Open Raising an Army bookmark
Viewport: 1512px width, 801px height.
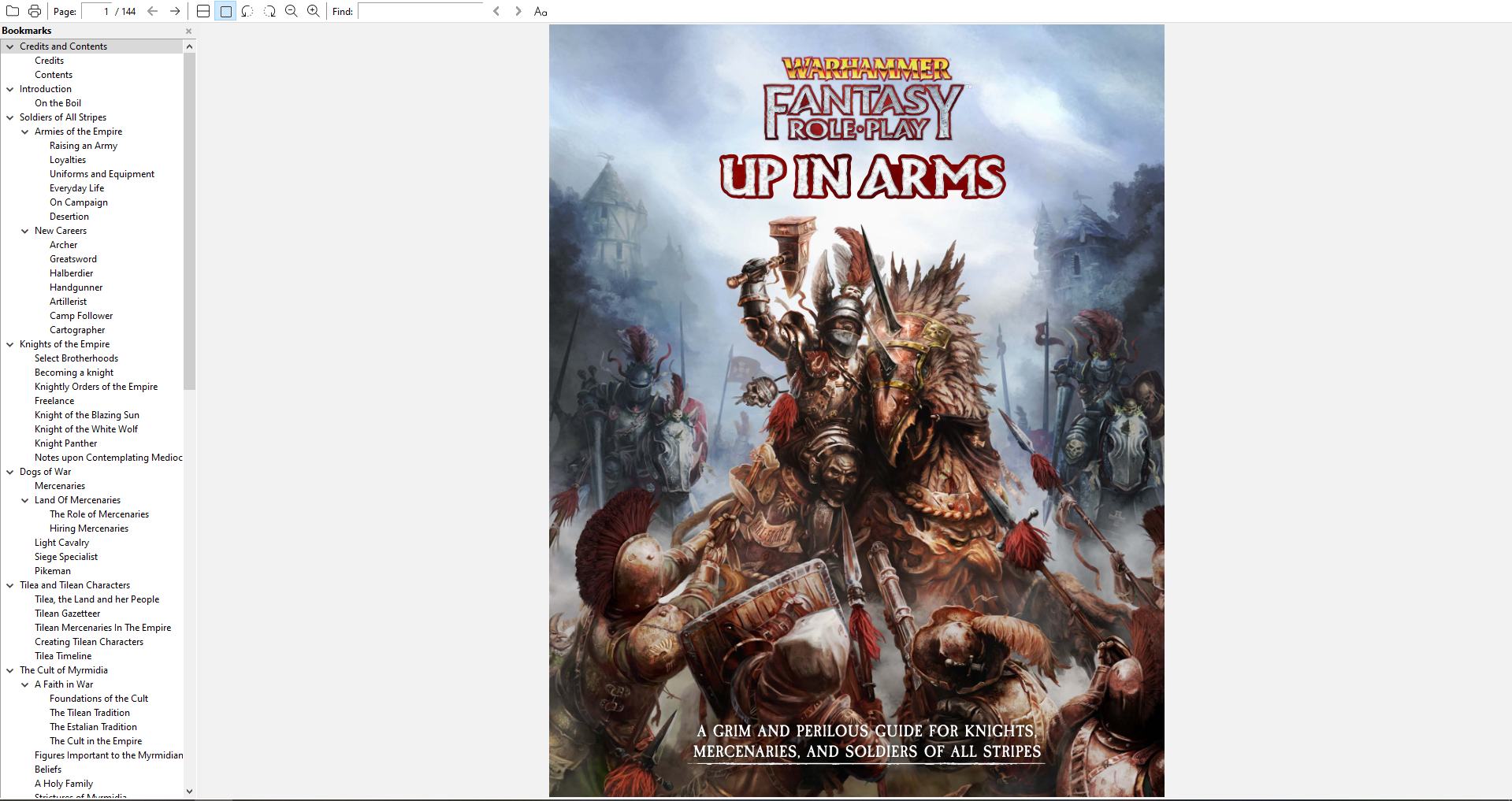pos(84,146)
